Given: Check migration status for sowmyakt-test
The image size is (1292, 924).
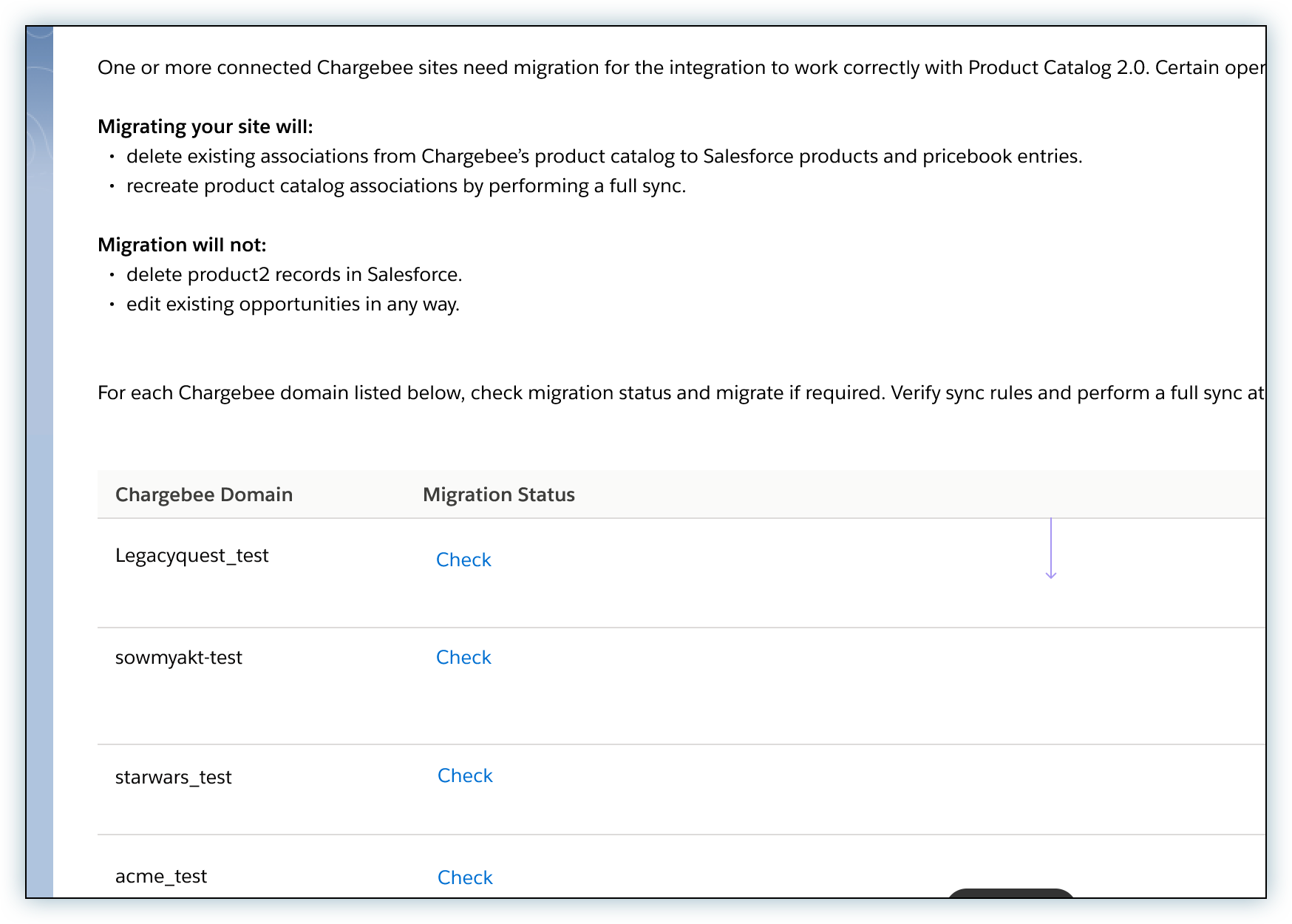Looking at the screenshot, I should point(463,657).
